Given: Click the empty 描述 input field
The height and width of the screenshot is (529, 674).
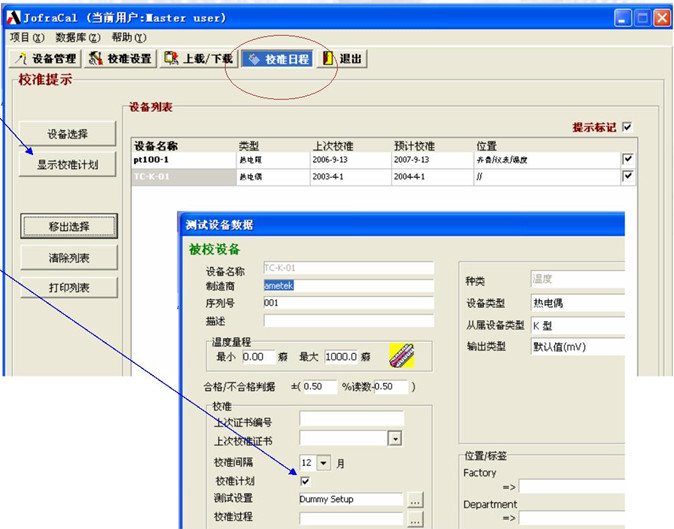Looking at the screenshot, I should pyautogui.click(x=349, y=321).
